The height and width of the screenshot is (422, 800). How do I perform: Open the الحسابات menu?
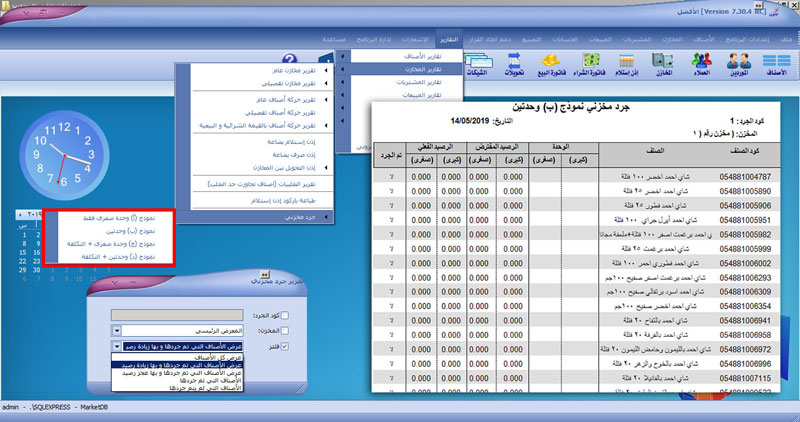pyautogui.click(x=564, y=39)
